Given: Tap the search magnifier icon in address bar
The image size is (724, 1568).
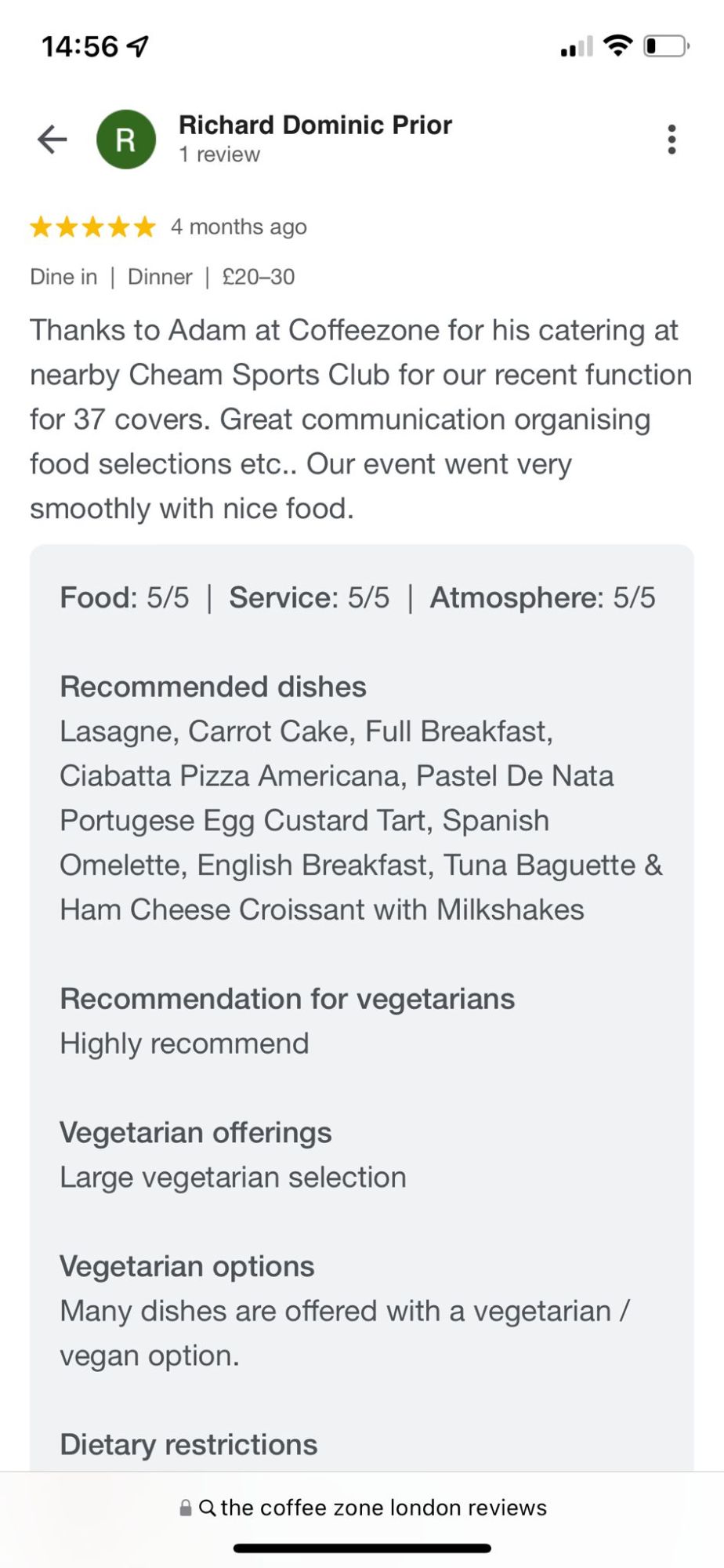Looking at the screenshot, I should (x=208, y=1508).
